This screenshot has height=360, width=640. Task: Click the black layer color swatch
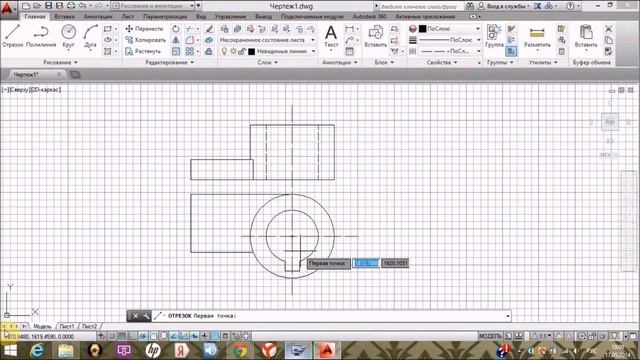251,51
